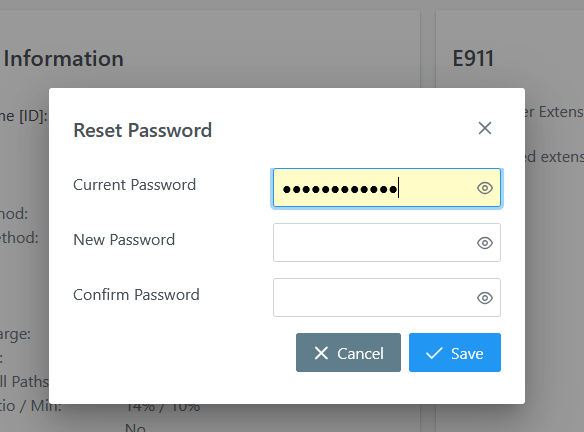Viewport: 584px width, 432px height.
Task: Show the Current Password with eye icon
Action: pos(485,188)
